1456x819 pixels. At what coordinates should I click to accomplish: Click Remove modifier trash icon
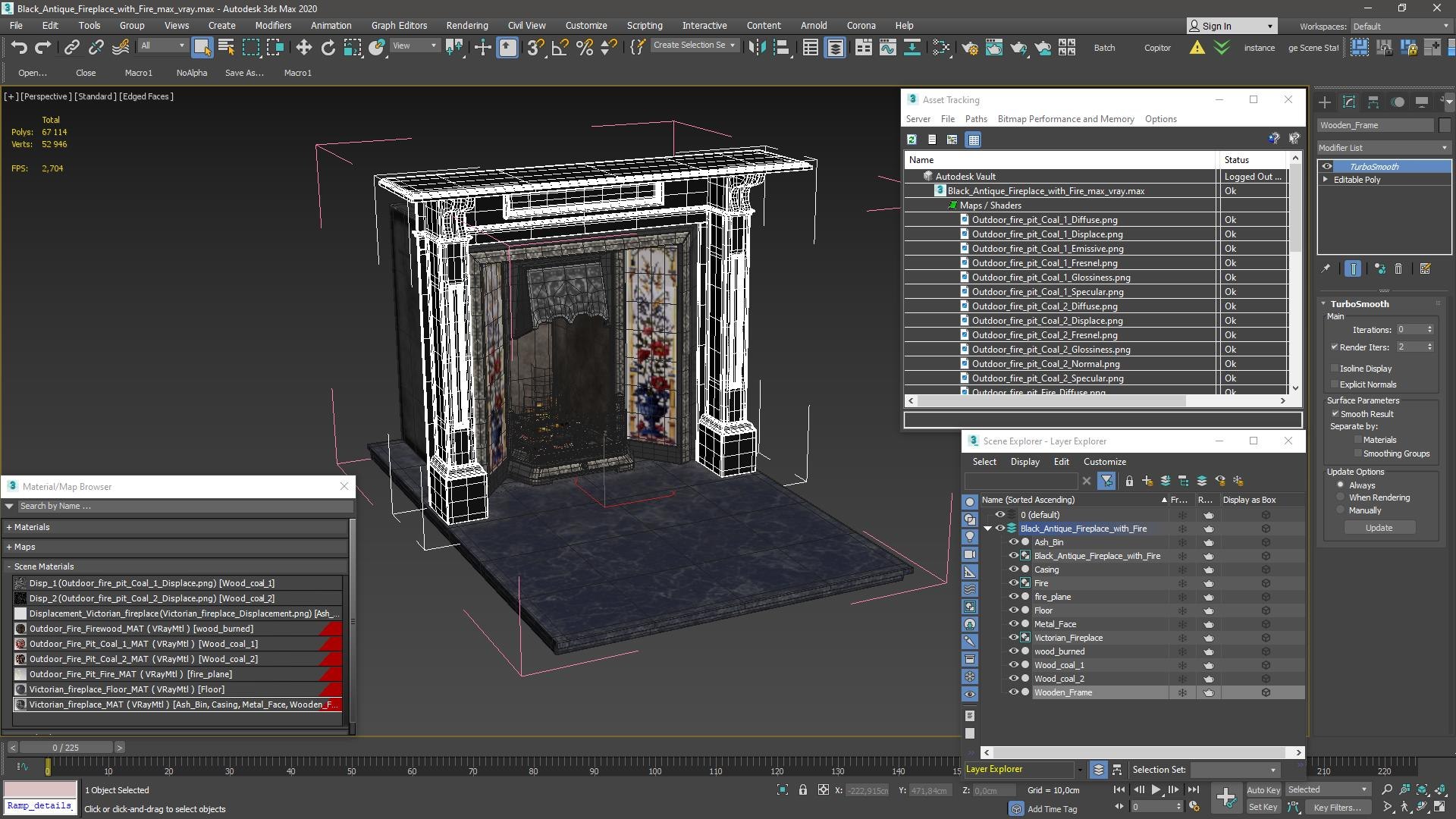click(1398, 268)
